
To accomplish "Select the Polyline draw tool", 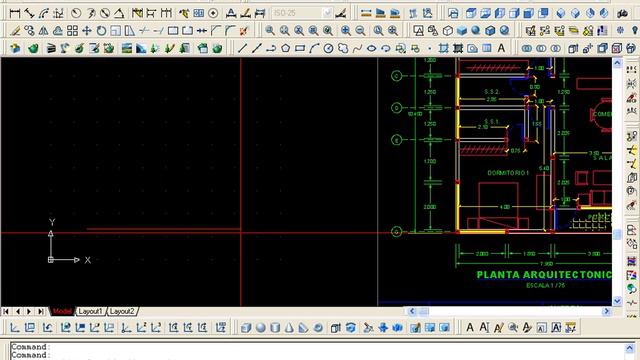I will (x=271, y=49).
